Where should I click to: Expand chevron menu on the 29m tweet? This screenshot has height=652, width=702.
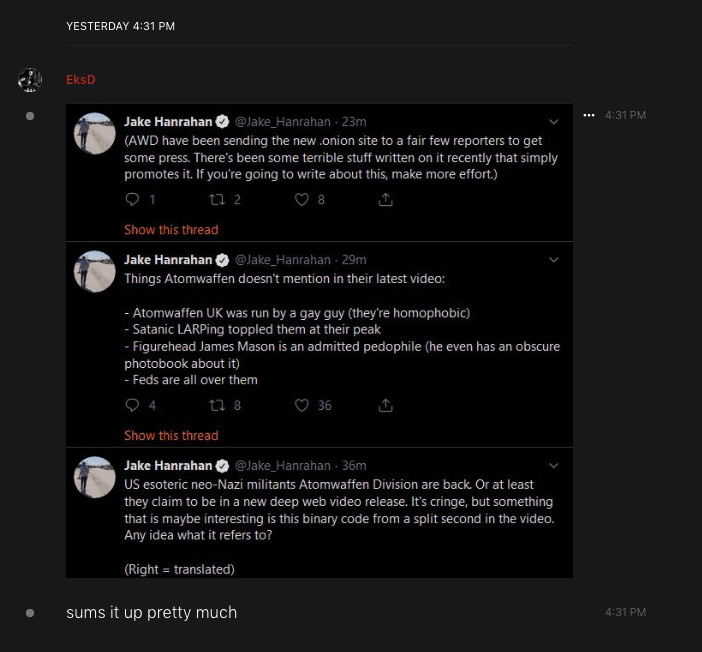(554, 260)
